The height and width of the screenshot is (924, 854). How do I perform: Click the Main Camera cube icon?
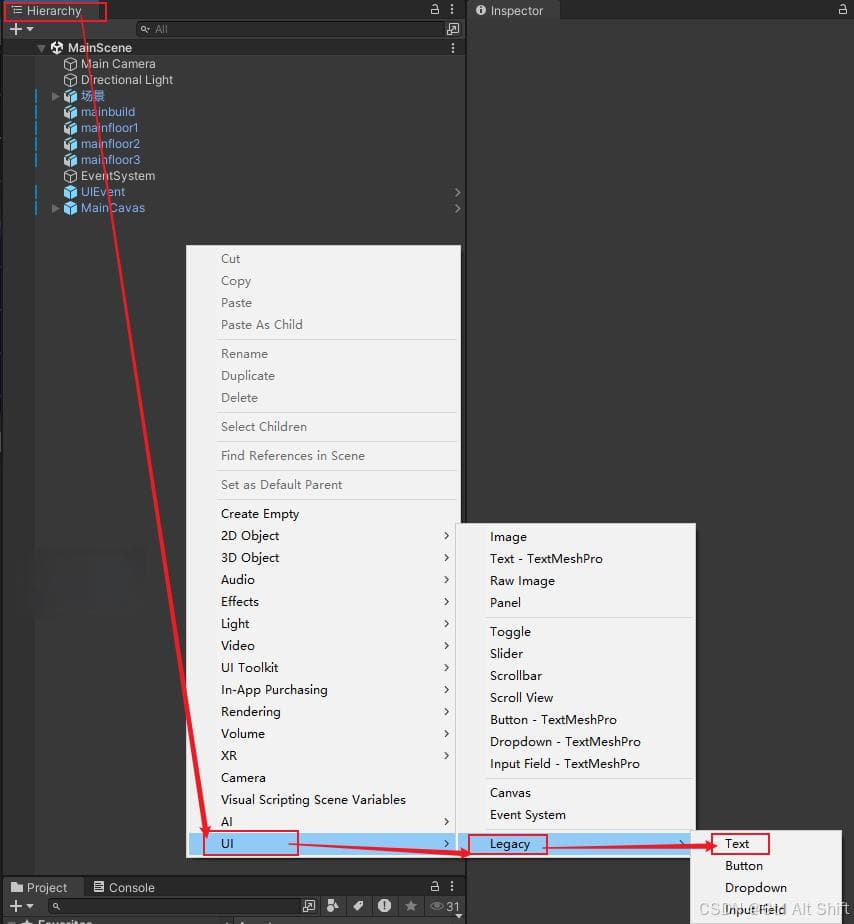[70, 64]
